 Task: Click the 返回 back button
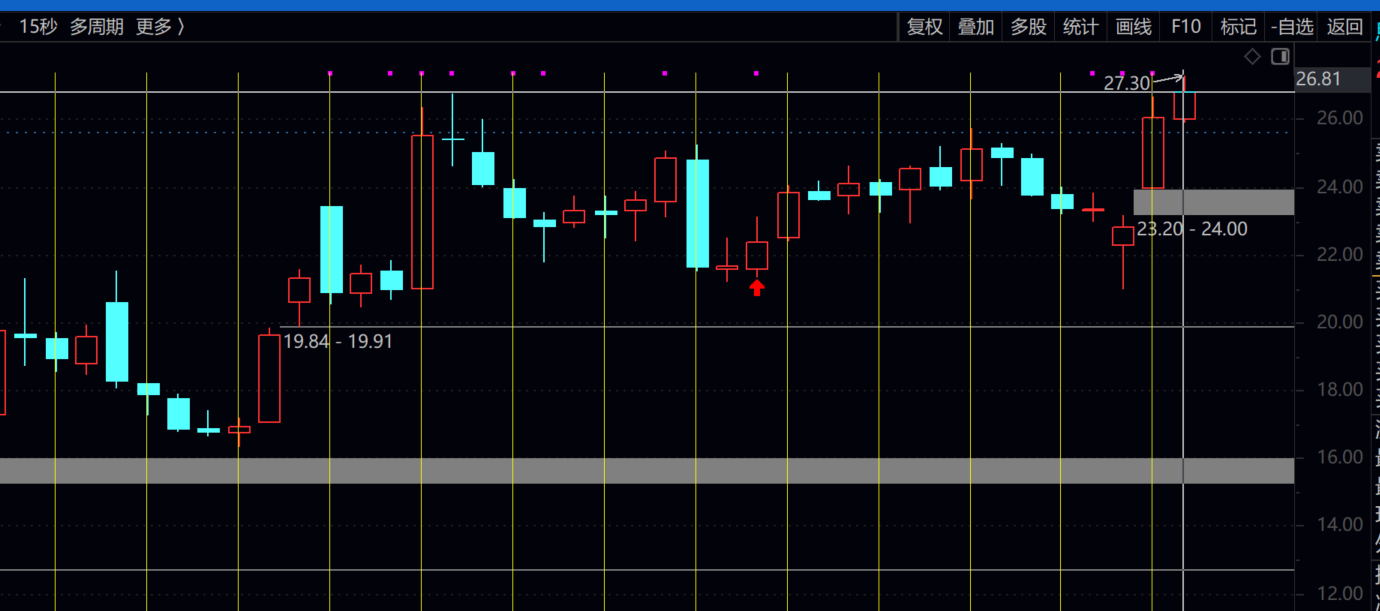point(1345,27)
